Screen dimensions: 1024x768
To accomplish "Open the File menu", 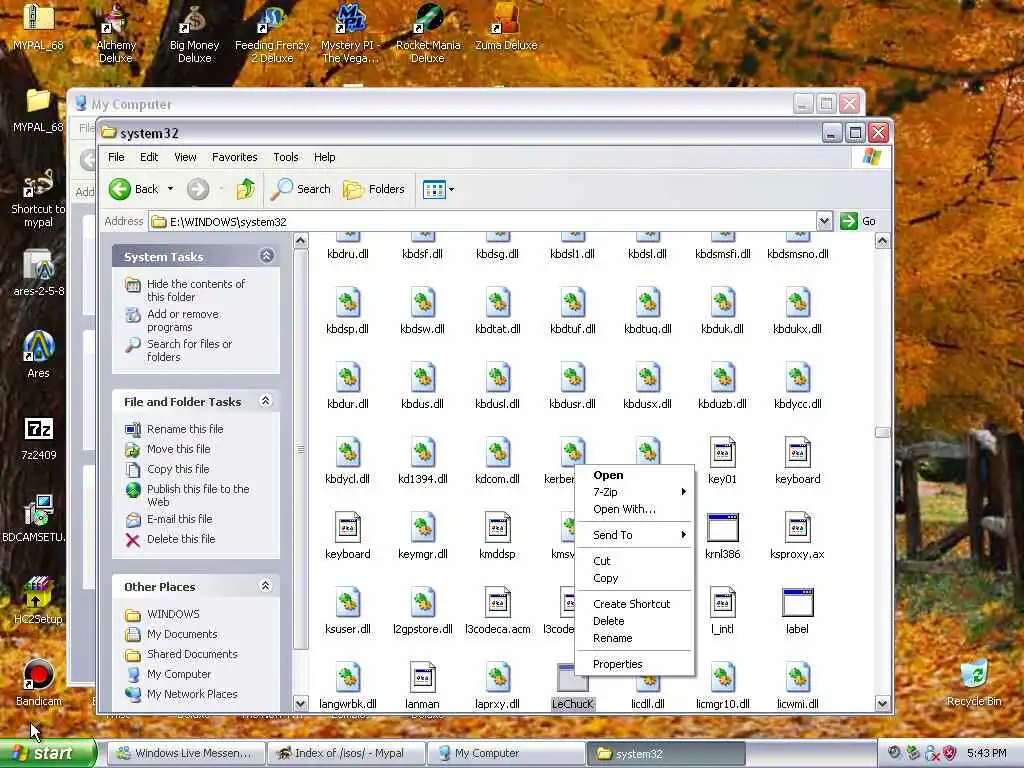I will click(116, 157).
